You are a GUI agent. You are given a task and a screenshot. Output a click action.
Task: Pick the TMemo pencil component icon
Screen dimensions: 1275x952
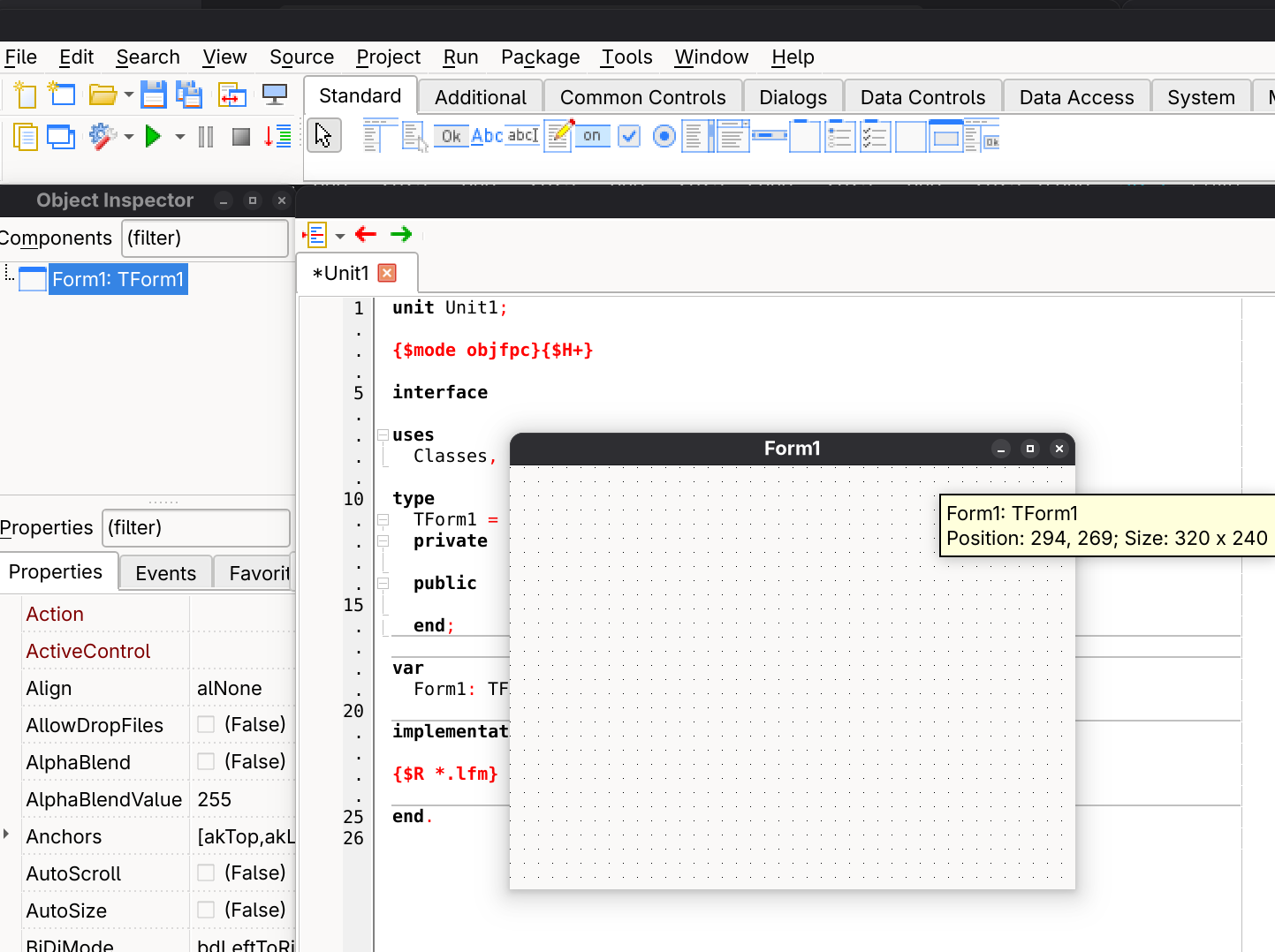point(558,135)
